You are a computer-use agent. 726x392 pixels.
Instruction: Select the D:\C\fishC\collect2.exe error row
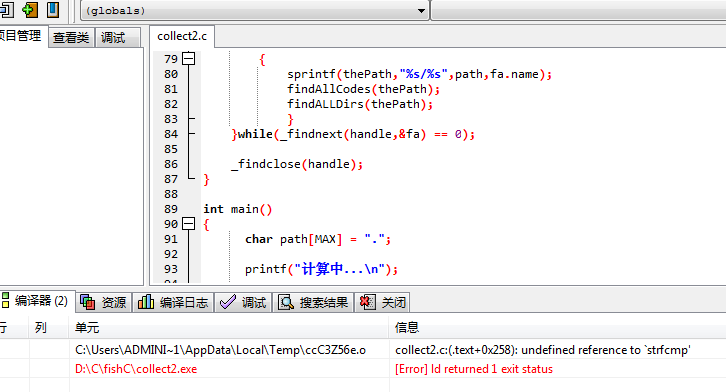point(136,369)
